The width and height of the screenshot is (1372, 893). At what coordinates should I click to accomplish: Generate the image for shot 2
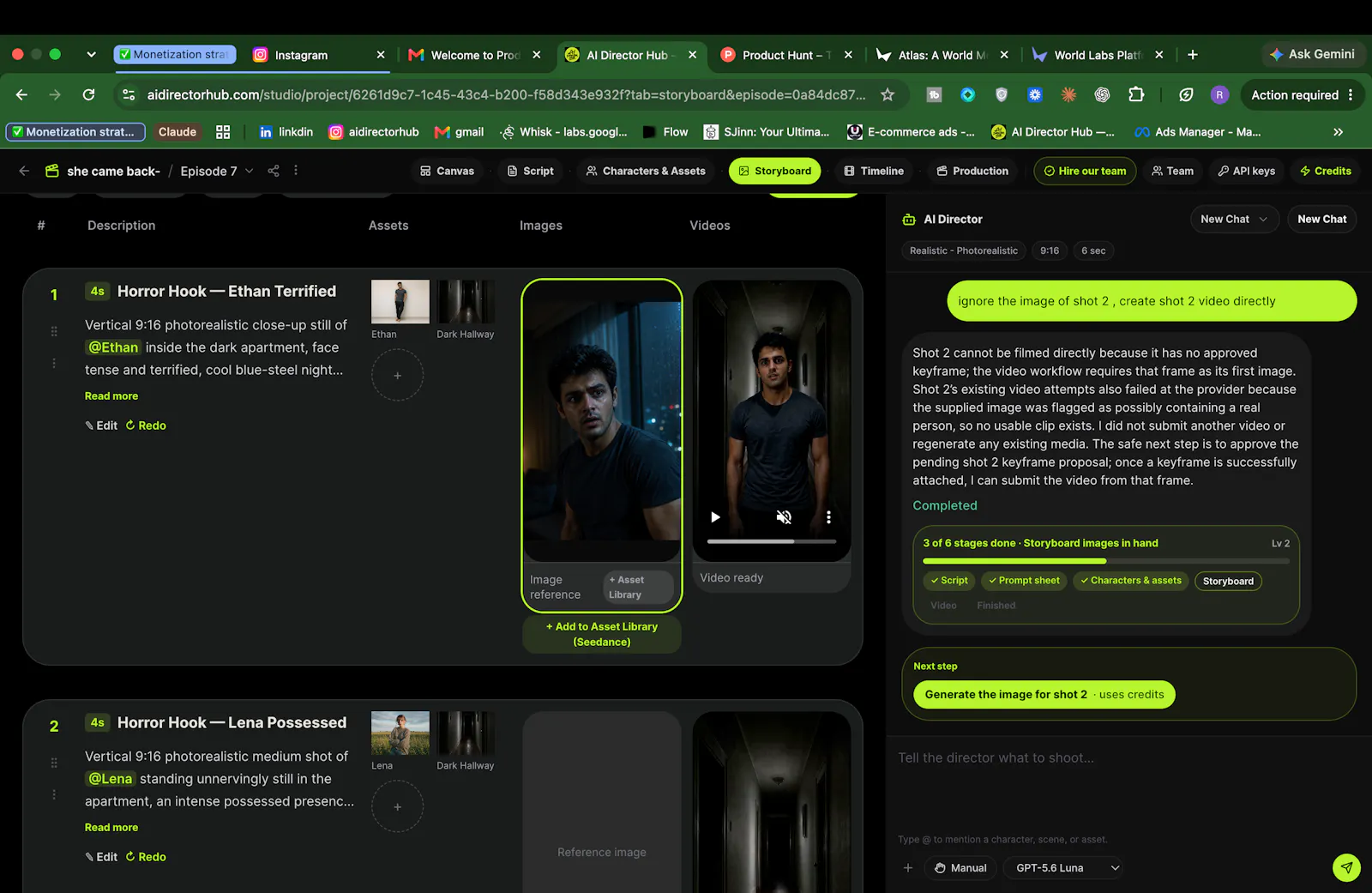pyautogui.click(x=1044, y=695)
